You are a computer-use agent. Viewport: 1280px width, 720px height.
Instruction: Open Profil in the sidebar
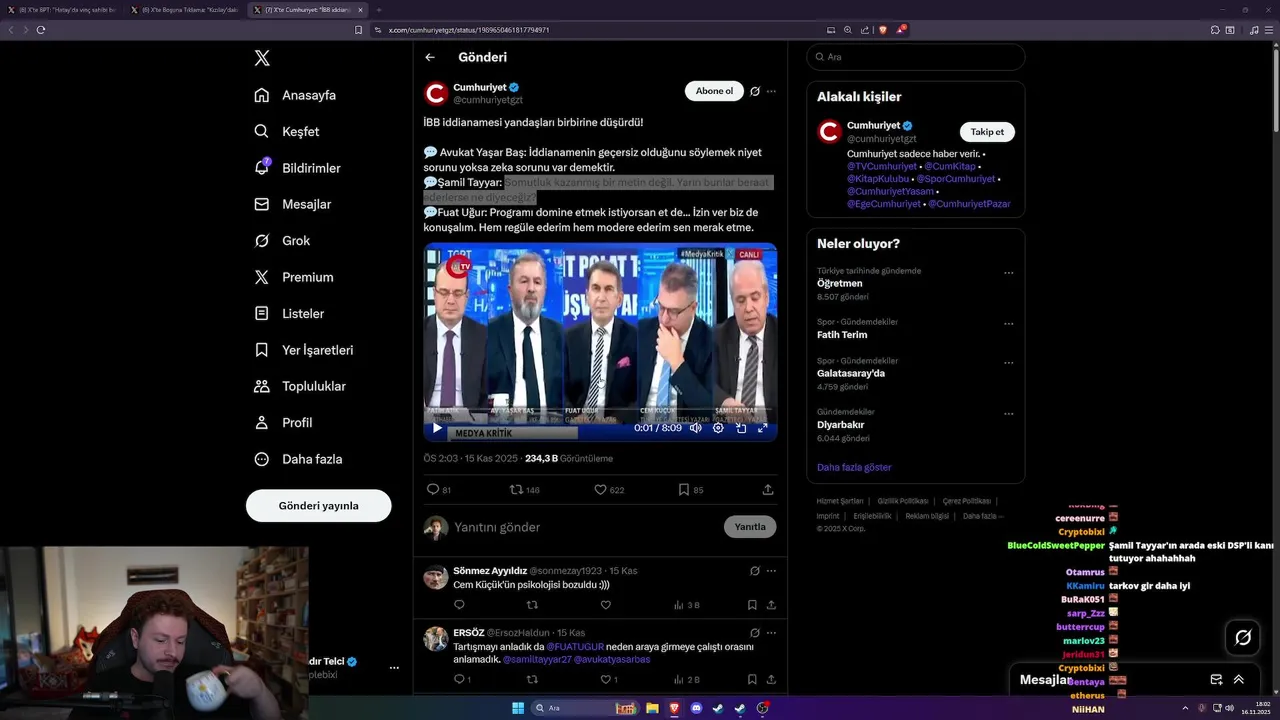coord(283,422)
